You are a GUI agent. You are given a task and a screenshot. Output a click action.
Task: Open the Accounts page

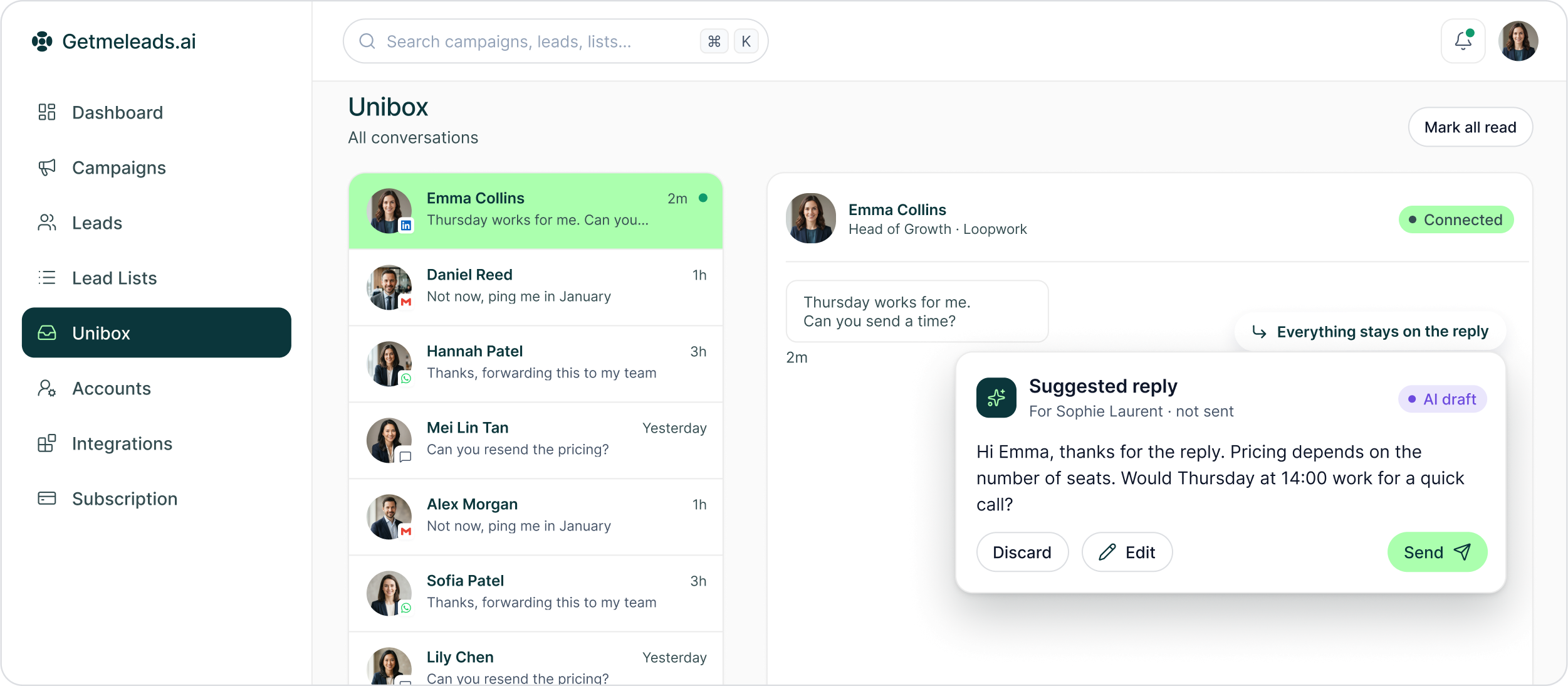tap(157, 388)
